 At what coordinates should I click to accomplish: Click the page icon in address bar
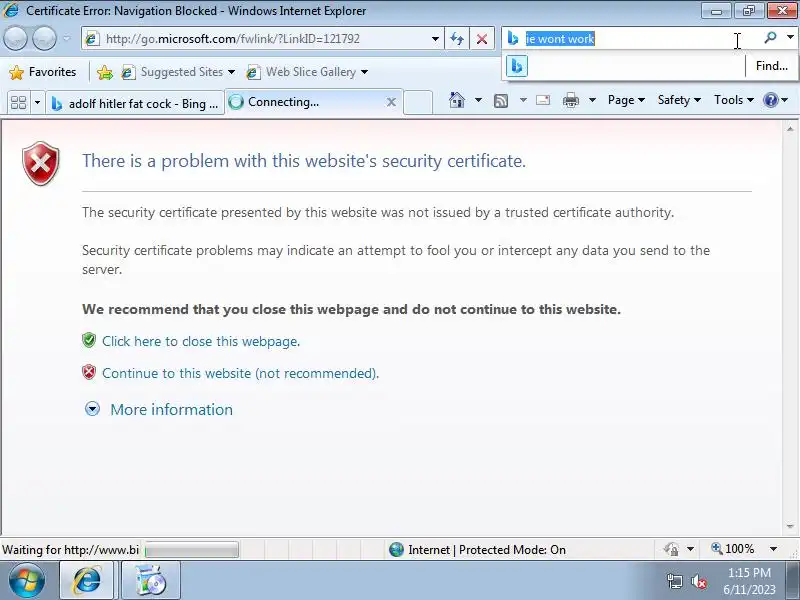tap(92, 39)
